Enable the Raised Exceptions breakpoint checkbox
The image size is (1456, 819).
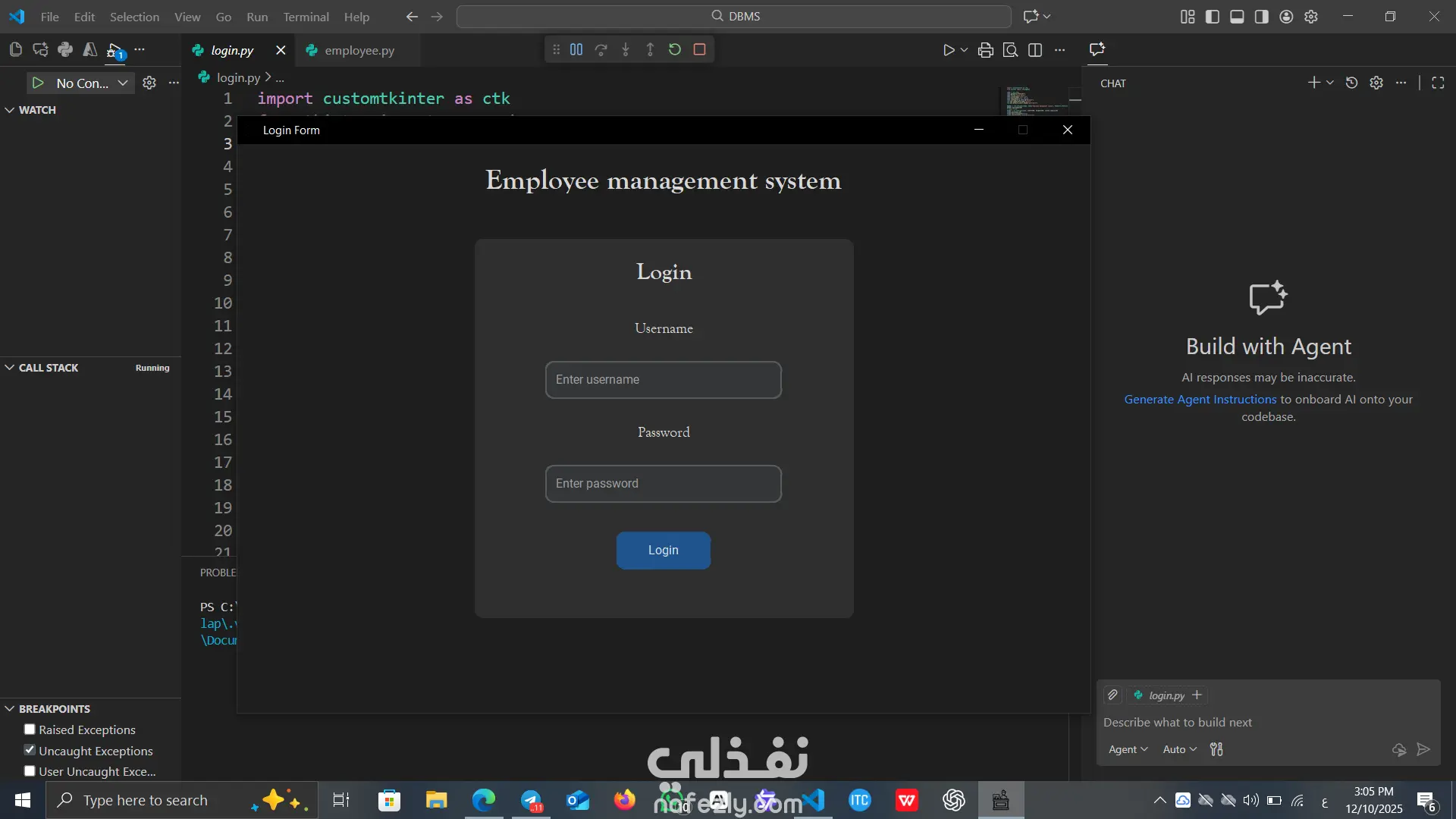point(30,730)
